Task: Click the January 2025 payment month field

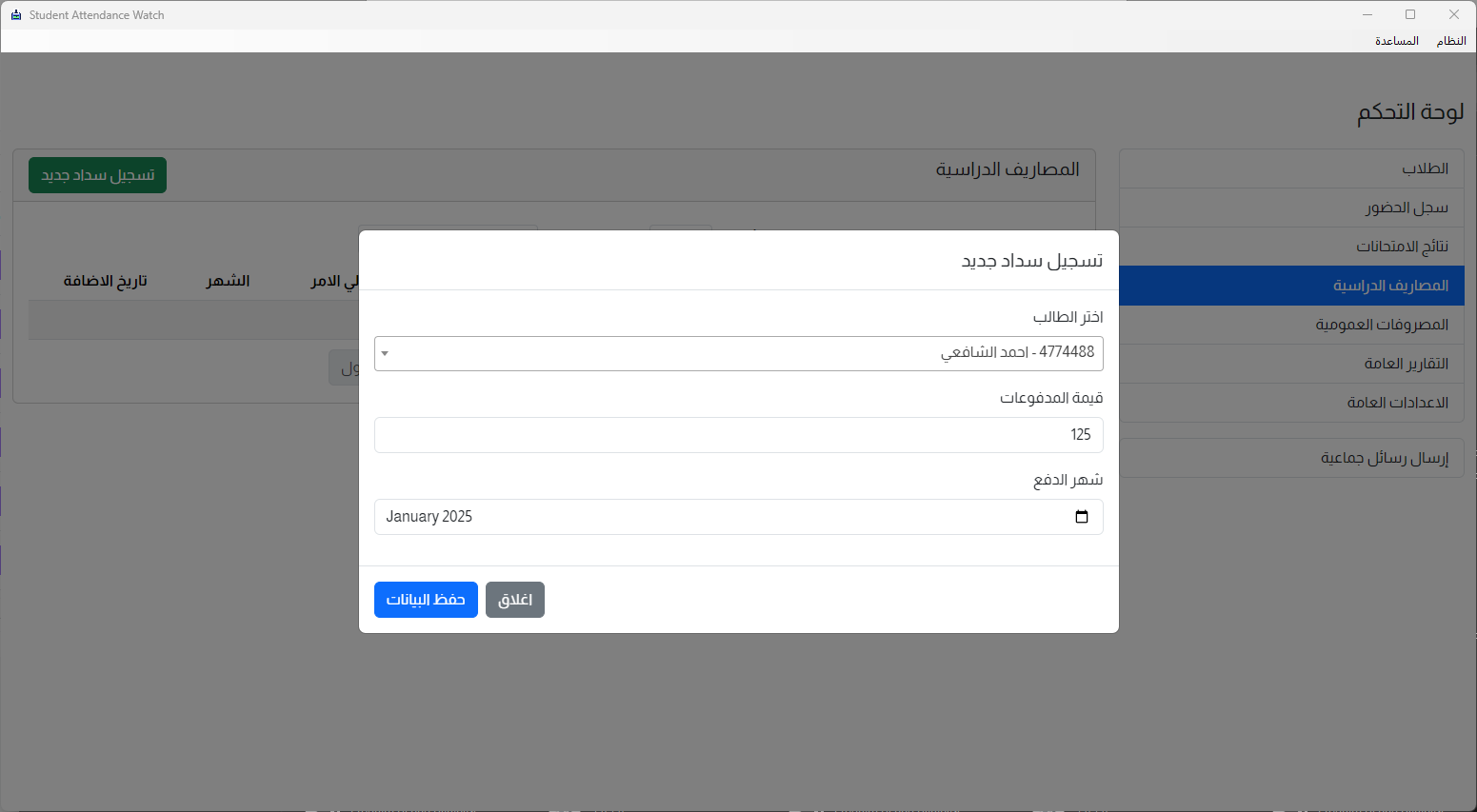Action: 724,517
